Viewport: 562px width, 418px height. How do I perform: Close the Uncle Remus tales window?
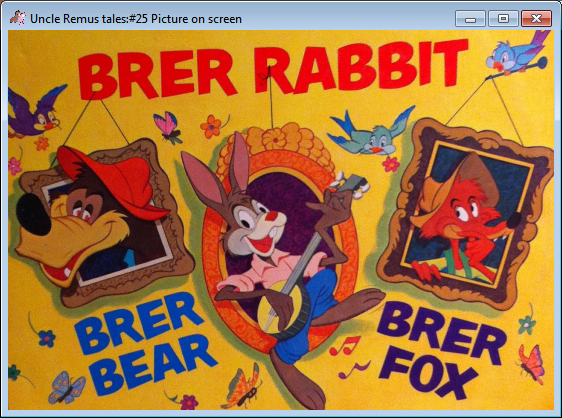pyautogui.click(x=537, y=19)
